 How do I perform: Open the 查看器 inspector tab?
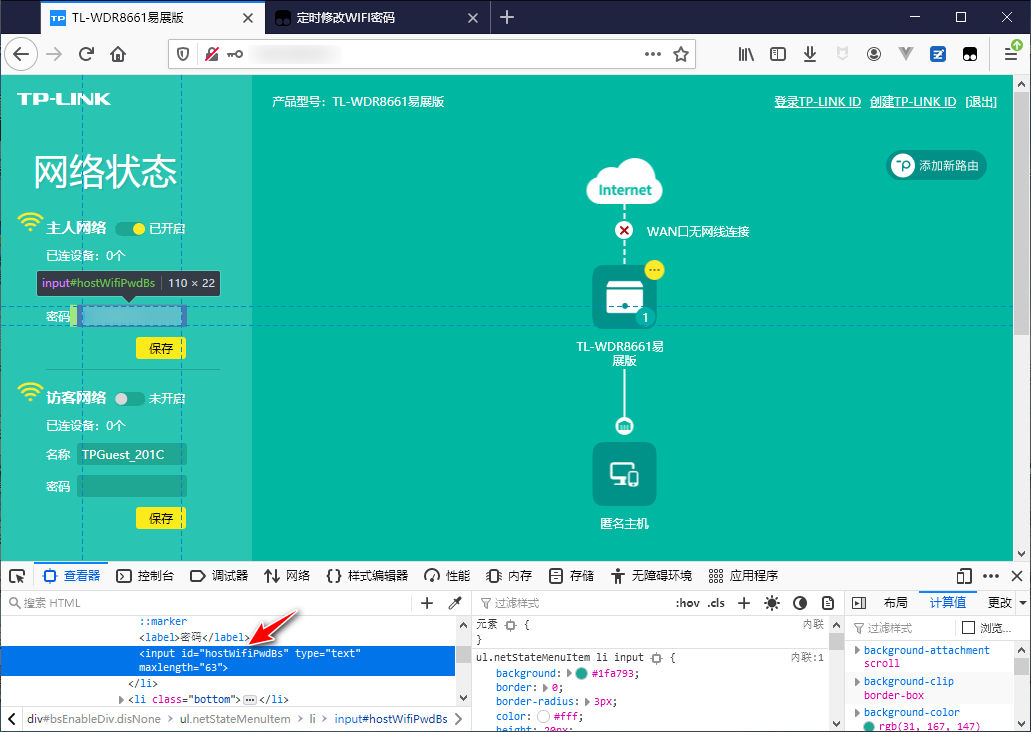click(72, 576)
